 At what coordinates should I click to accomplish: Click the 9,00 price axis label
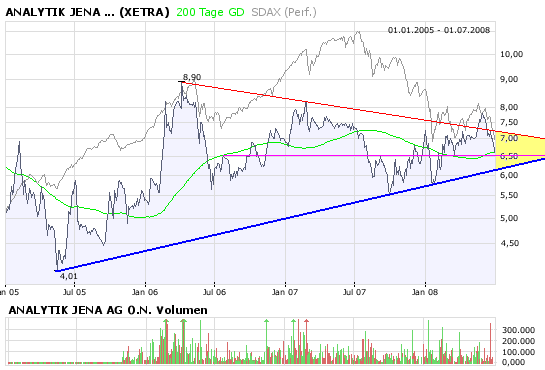[x=509, y=79]
